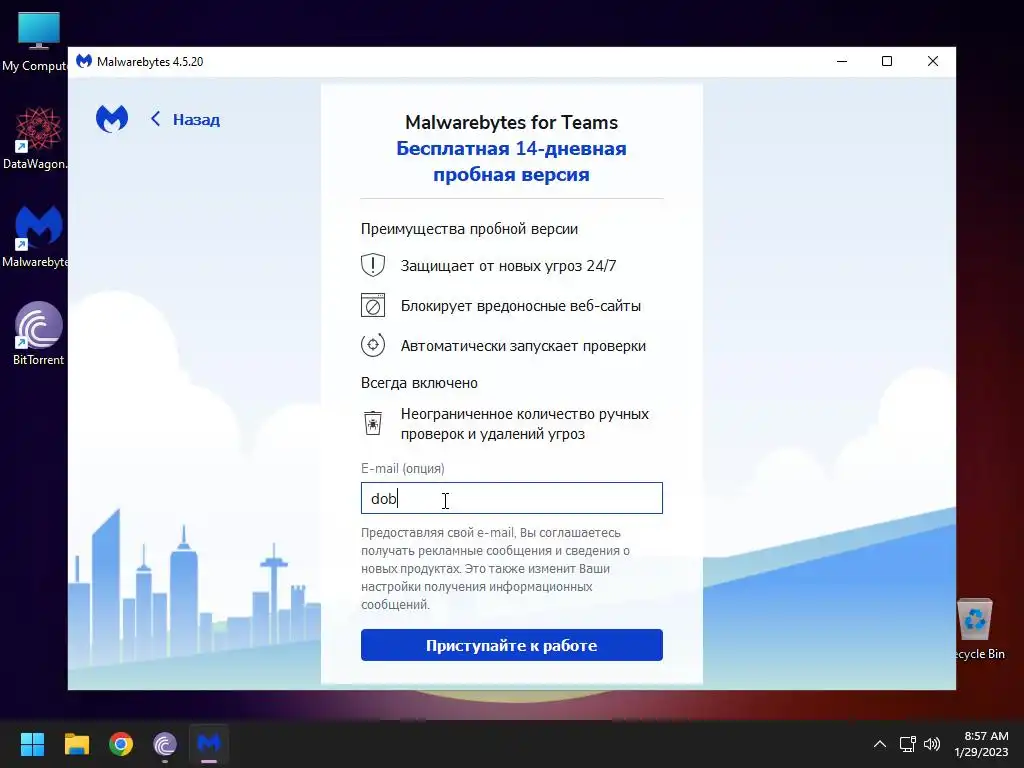Select the BitTorrent desktop shortcut
This screenshot has width=1024, height=768.
pos(38,334)
